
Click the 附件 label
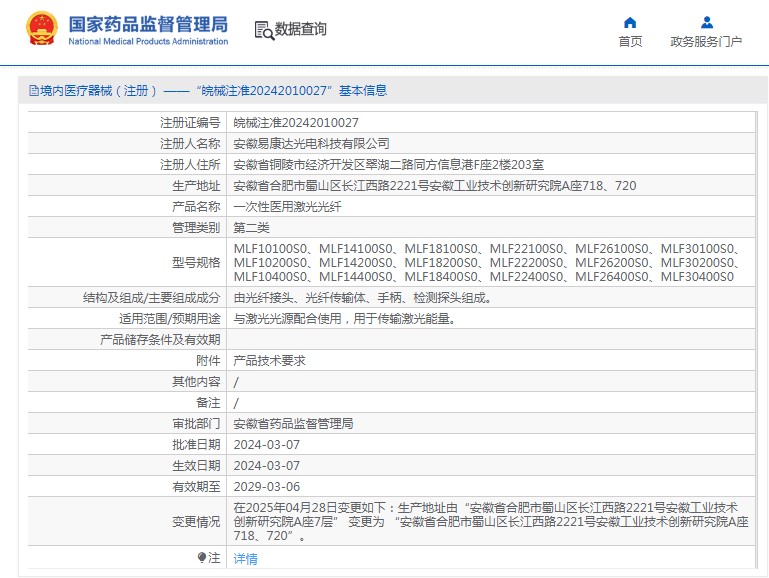208,361
